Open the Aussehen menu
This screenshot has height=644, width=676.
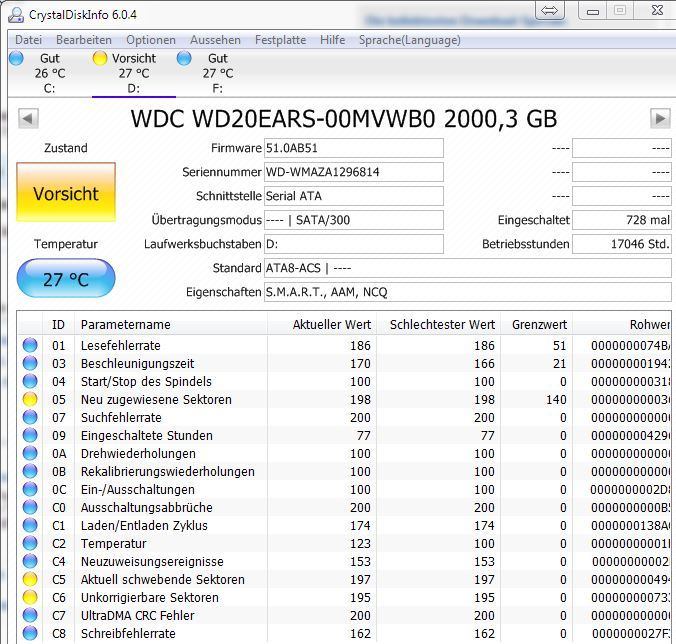[x=215, y=40]
